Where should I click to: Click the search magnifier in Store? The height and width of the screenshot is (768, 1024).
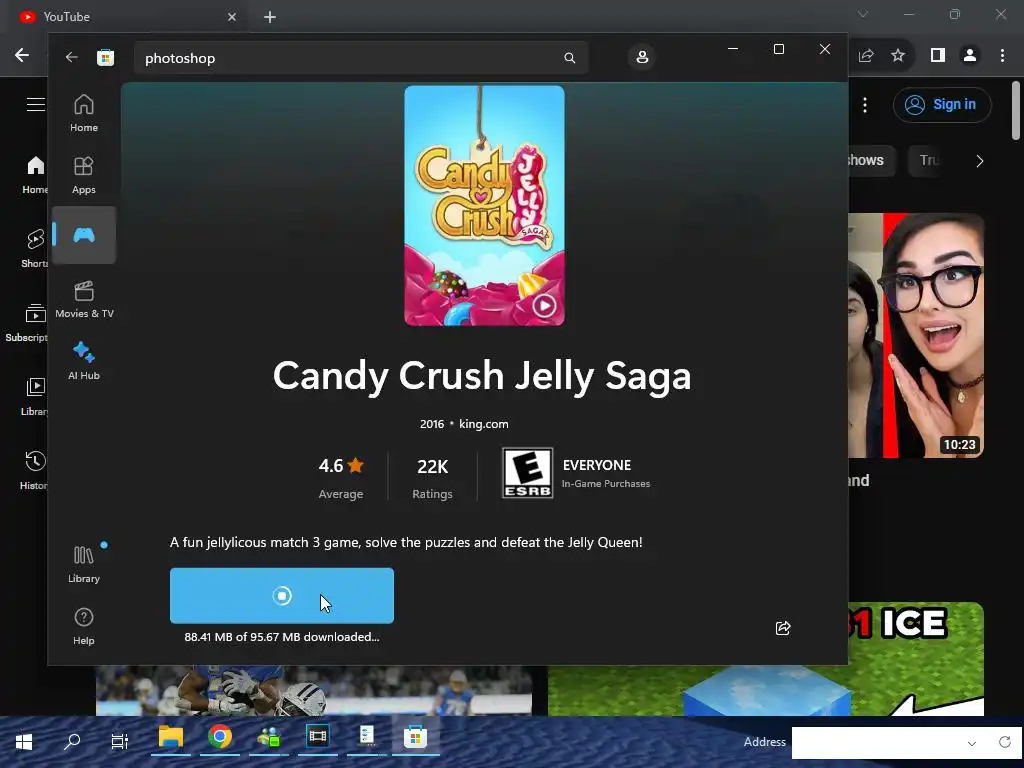click(569, 58)
